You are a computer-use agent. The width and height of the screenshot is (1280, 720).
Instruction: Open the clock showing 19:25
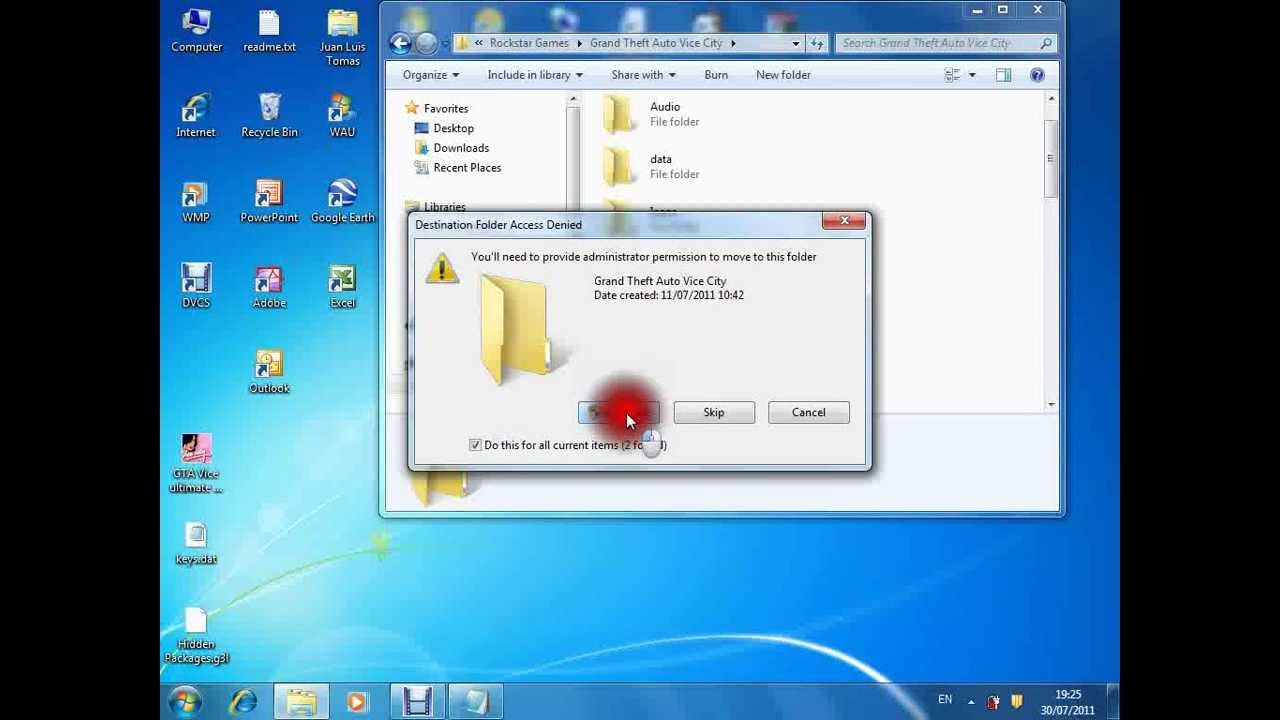point(1067,702)
